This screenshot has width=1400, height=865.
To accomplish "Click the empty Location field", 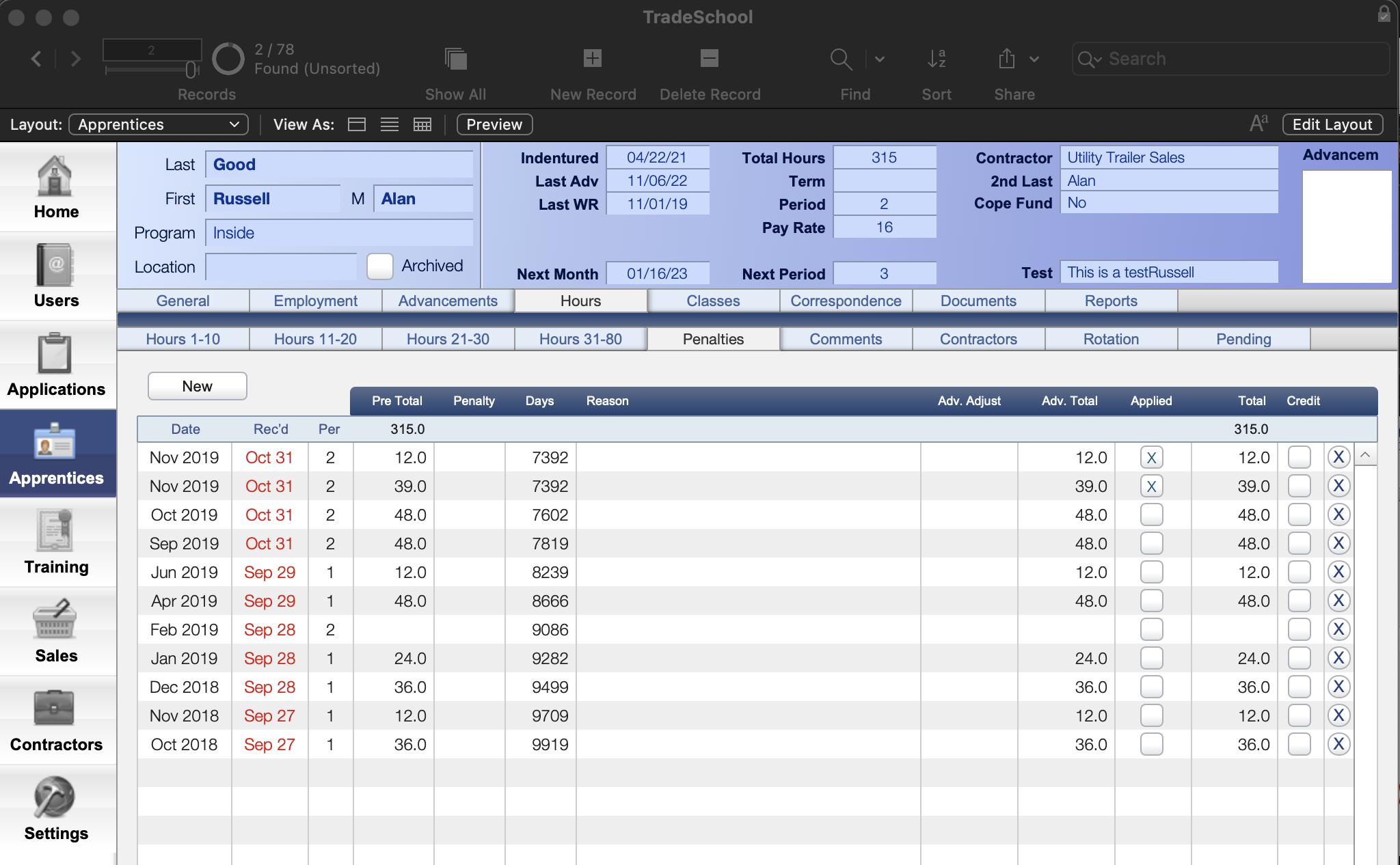I will pos(282,267).
